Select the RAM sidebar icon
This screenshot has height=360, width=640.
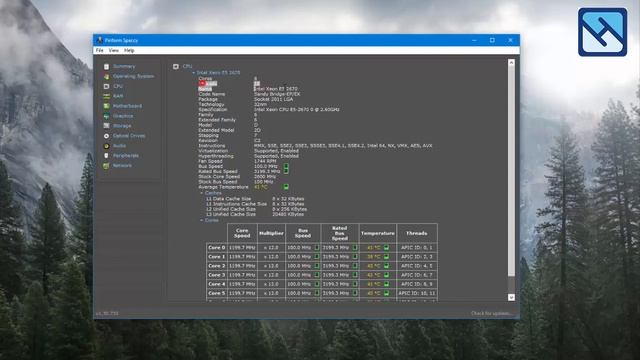[107, 96]
